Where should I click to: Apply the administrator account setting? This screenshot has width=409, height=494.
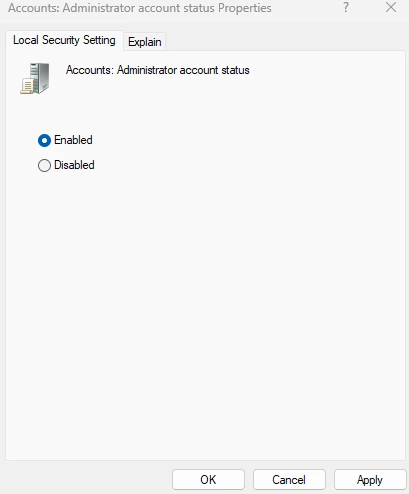click(370, 480)
